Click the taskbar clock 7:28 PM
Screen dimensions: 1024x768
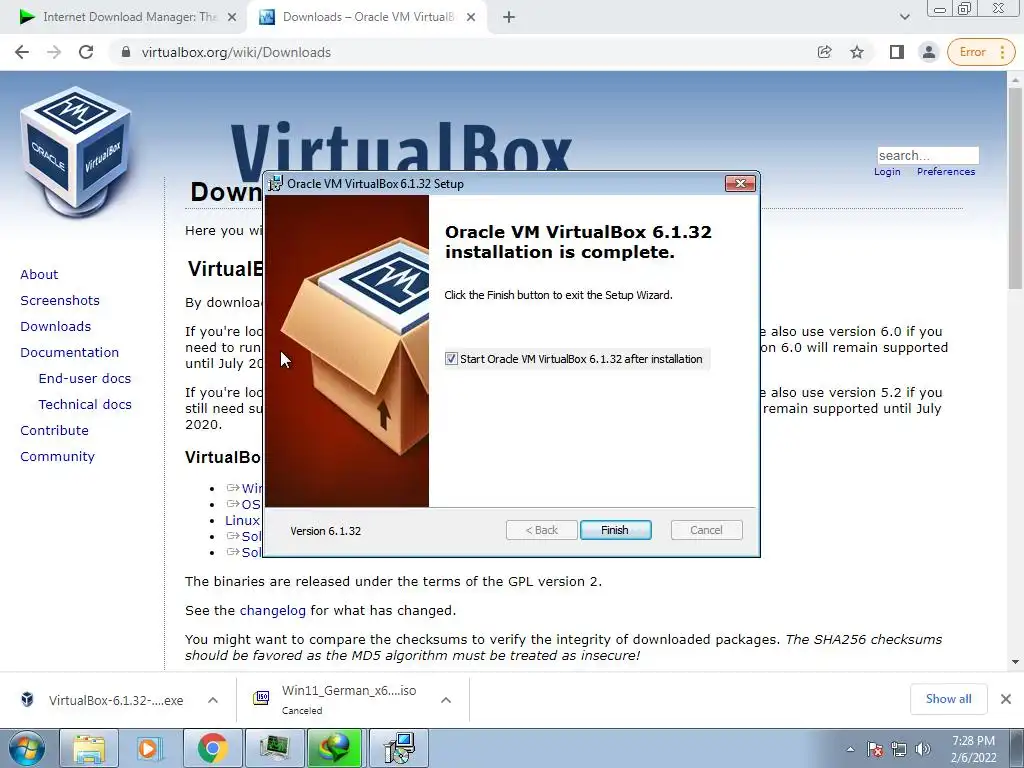click(973, 749)
